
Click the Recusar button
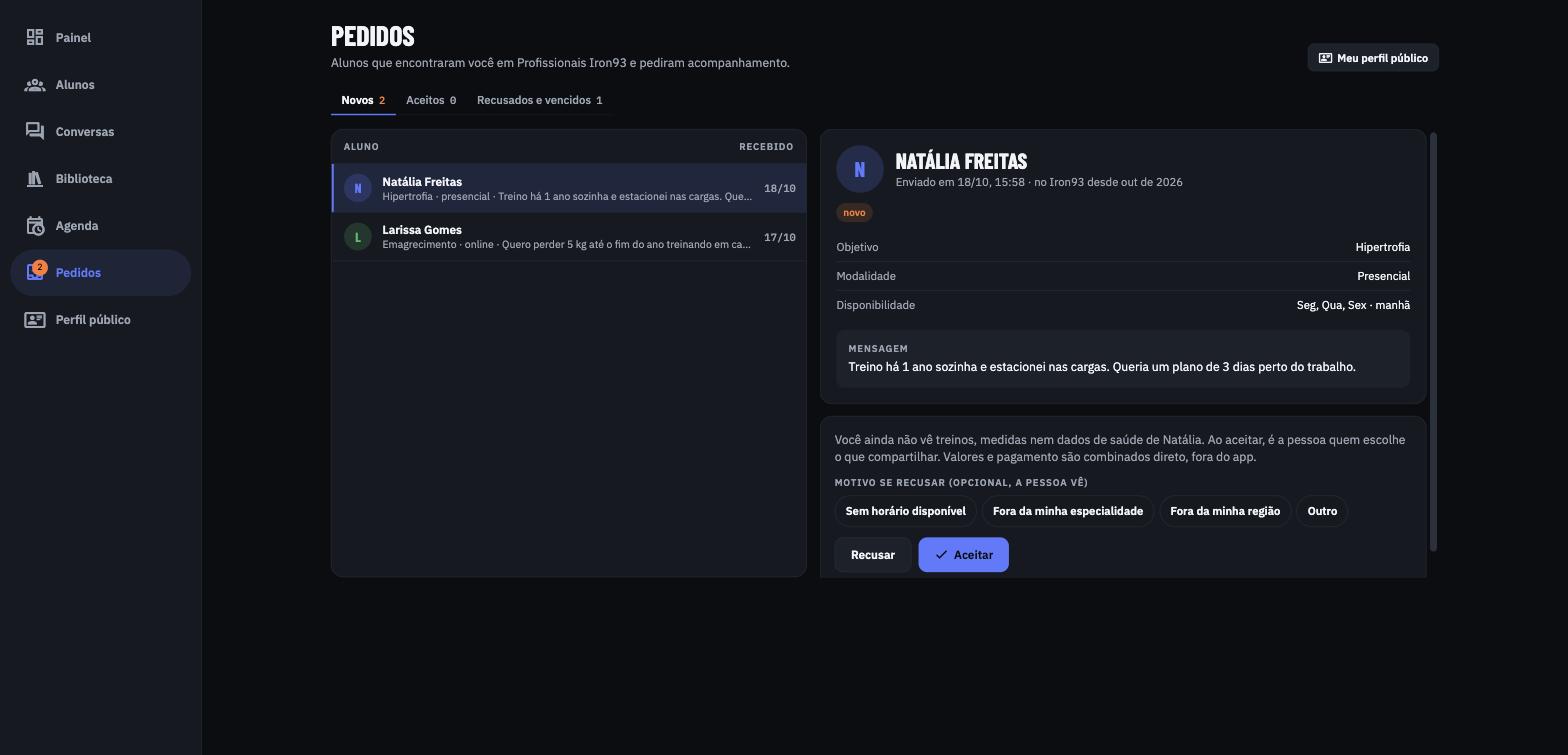(x=873, y=555)
